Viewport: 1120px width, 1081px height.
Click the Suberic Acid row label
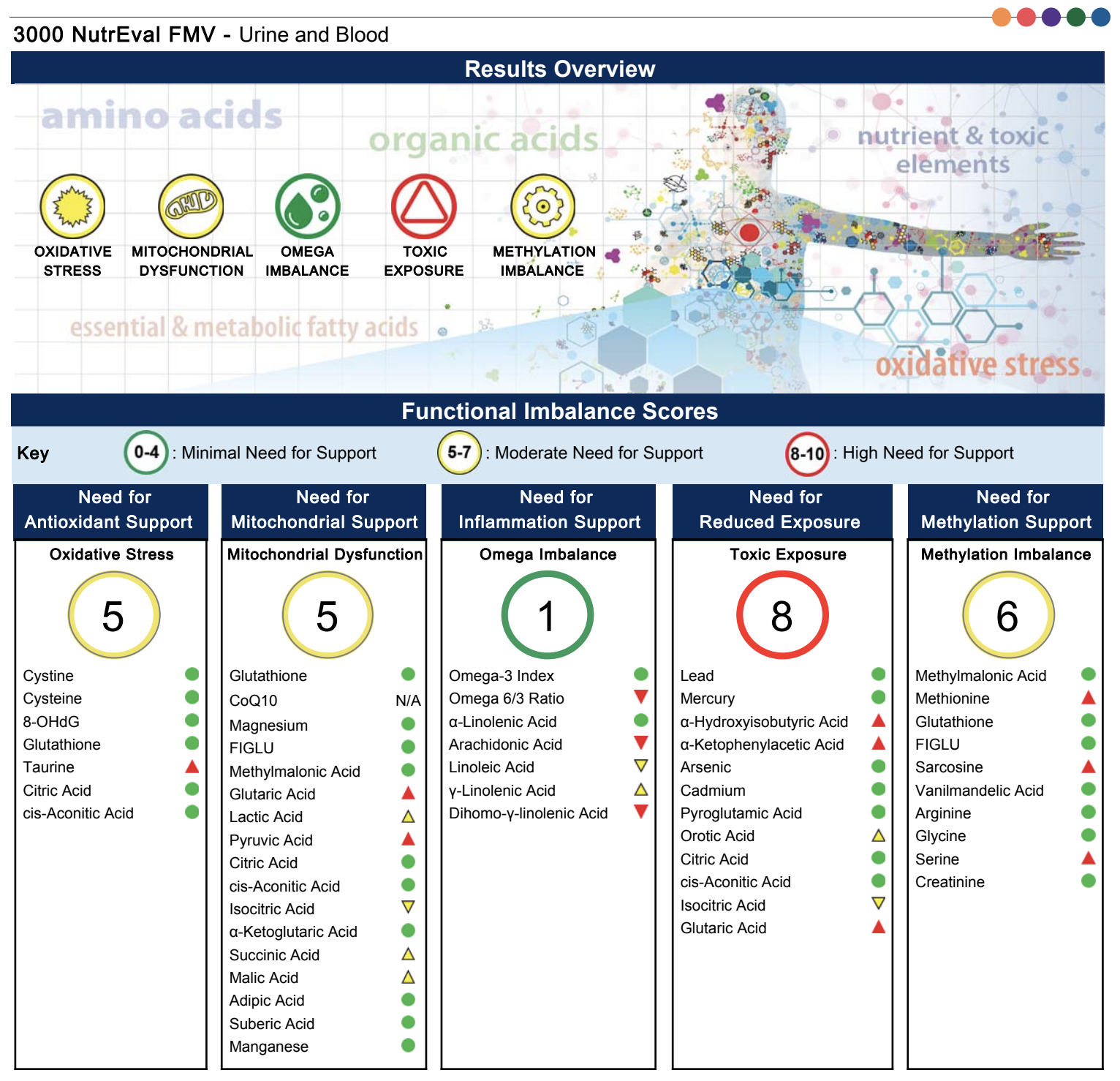tap(272, 1024)
